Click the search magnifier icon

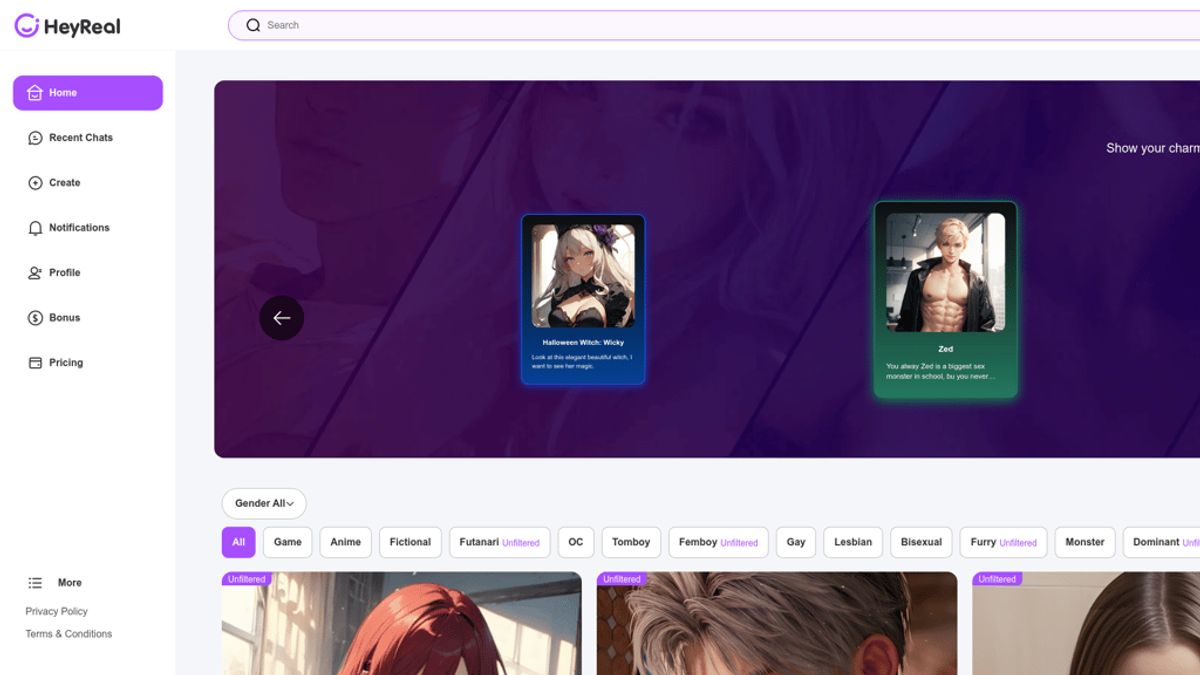tap(253, 25)
